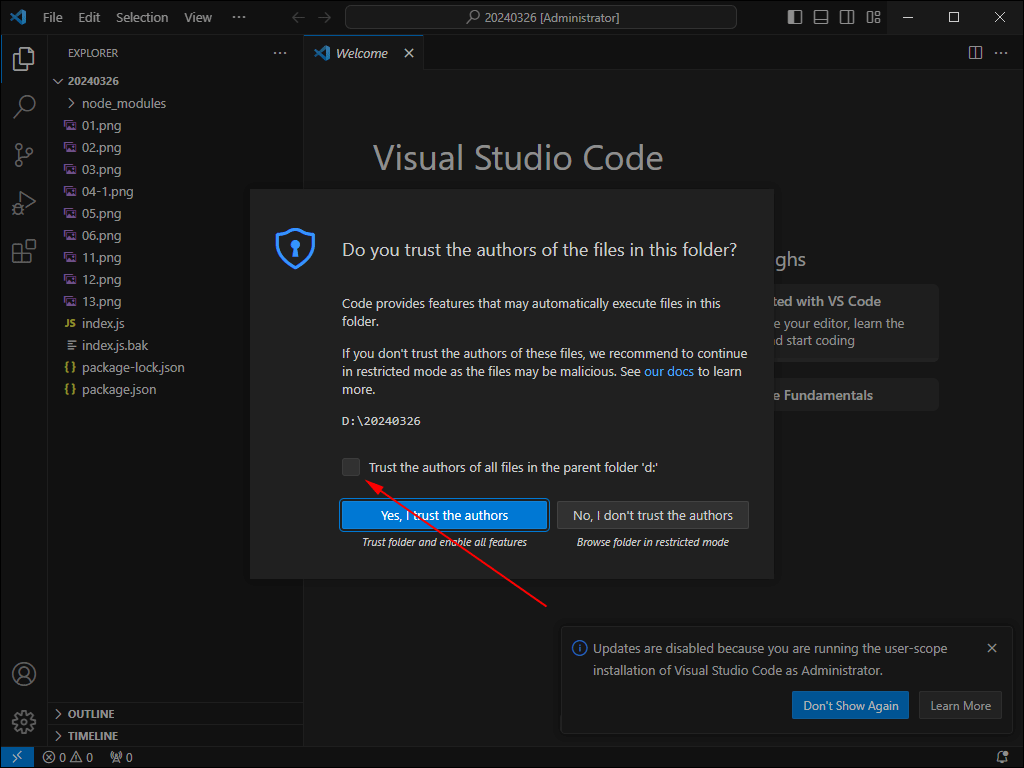Screen dimensions: 1024x768
Task: Open 01.png in explorer
Action: 175,125
